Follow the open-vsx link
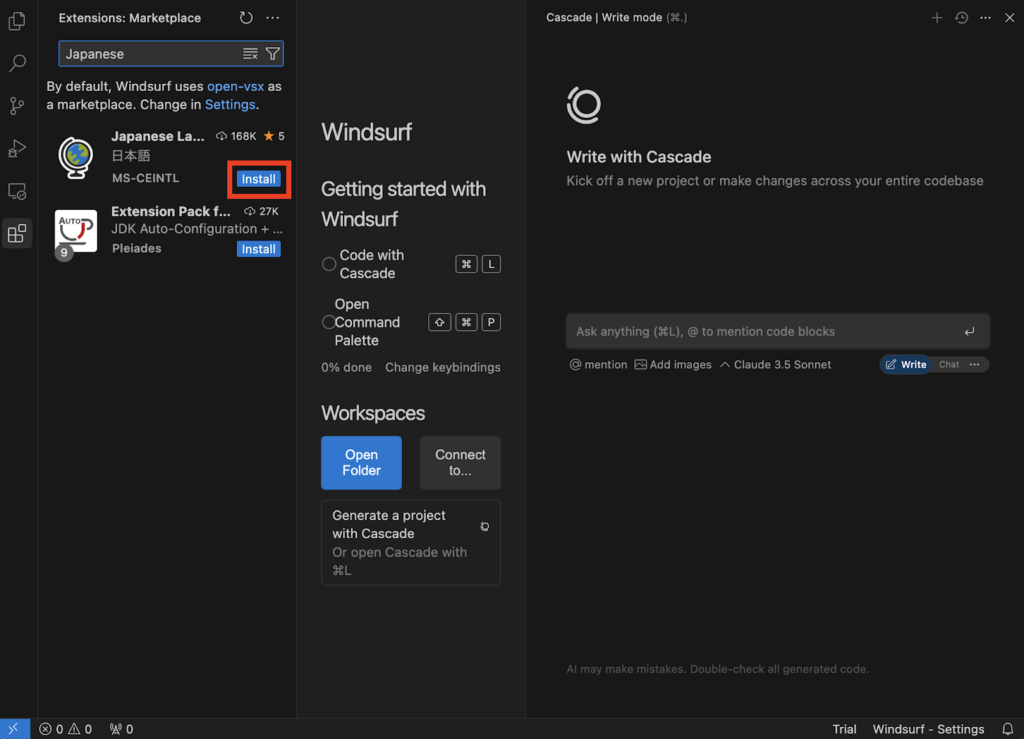1024x739 pixels. click(x=235, y=86)
